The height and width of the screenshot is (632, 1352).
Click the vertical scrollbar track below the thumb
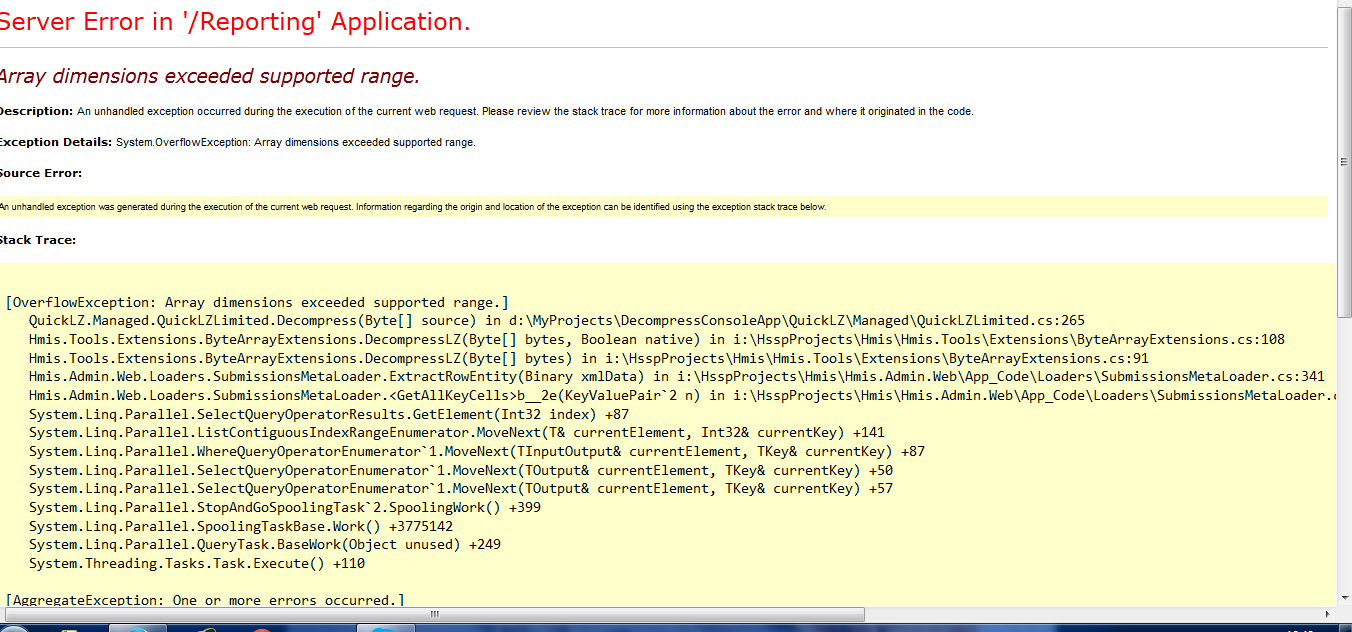coord(1344,450)
